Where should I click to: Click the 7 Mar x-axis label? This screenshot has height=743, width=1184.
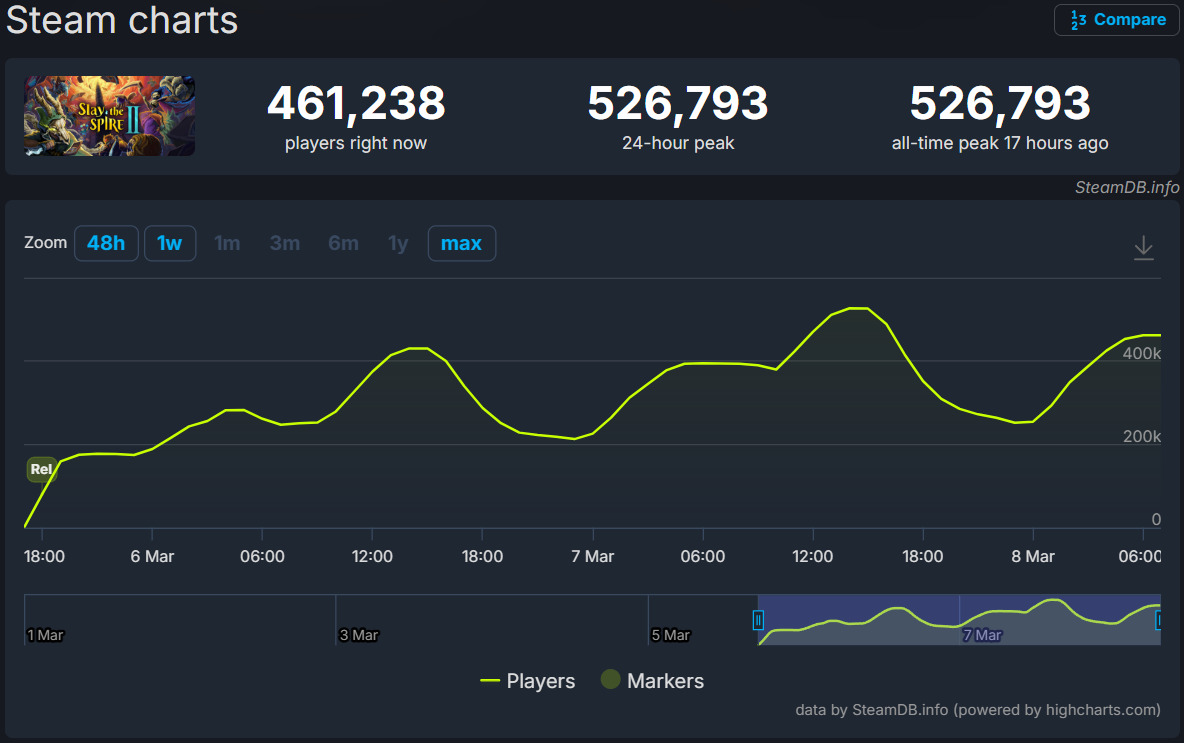pos(593,556)
